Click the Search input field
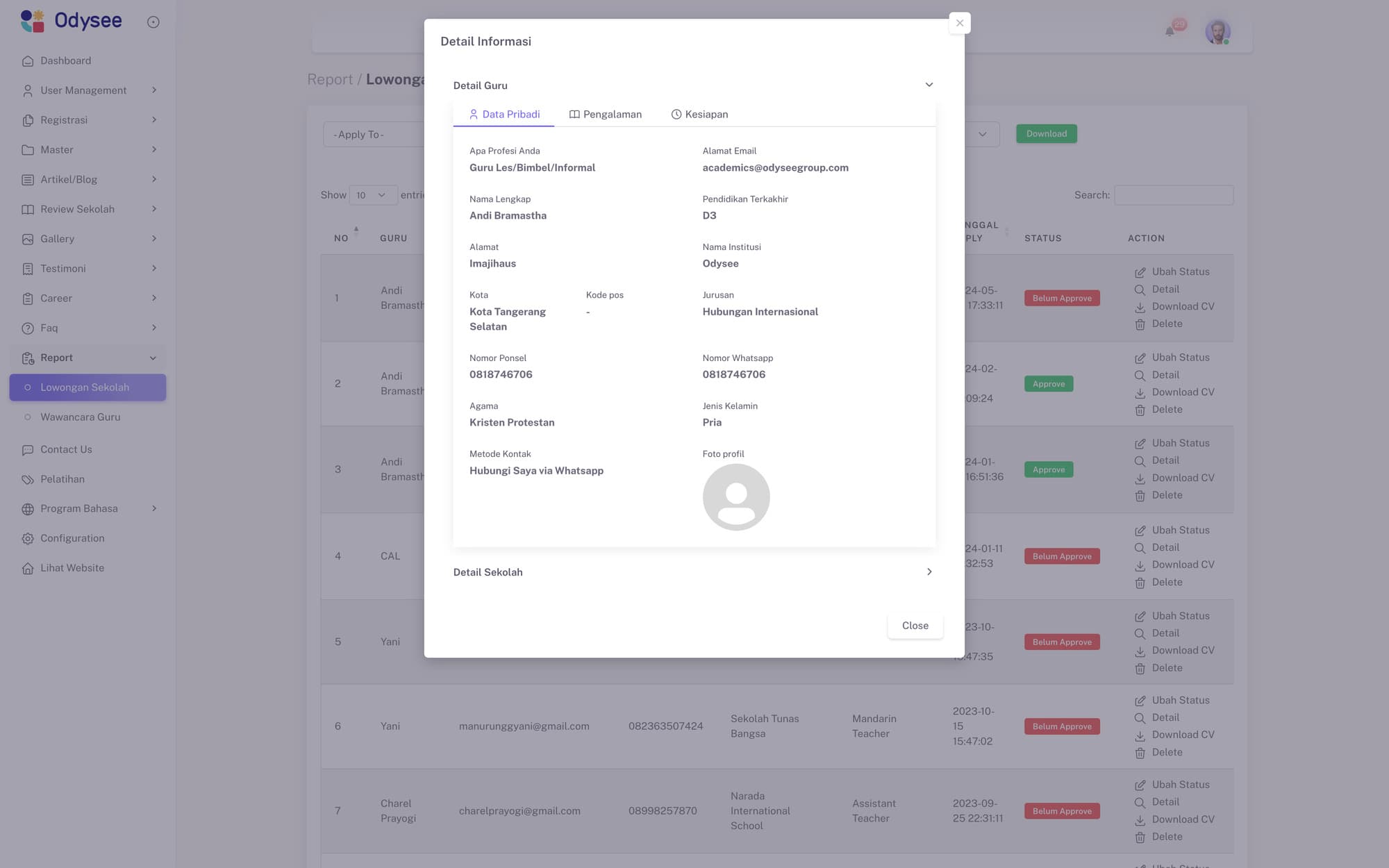This screenshot has height=868, width=1389. [x=1173, y=195]
